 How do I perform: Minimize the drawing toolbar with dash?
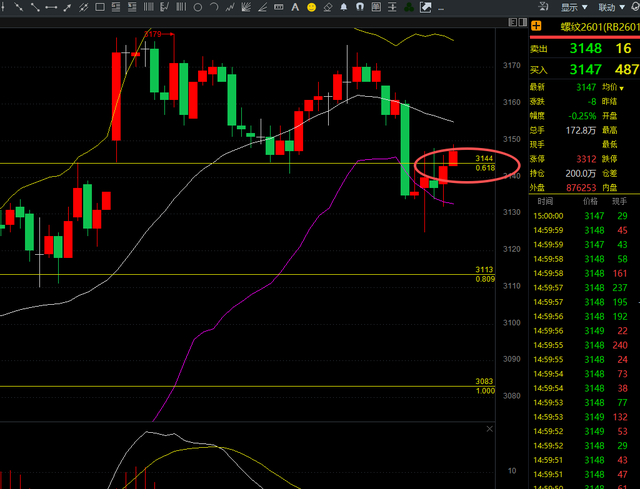441,9
